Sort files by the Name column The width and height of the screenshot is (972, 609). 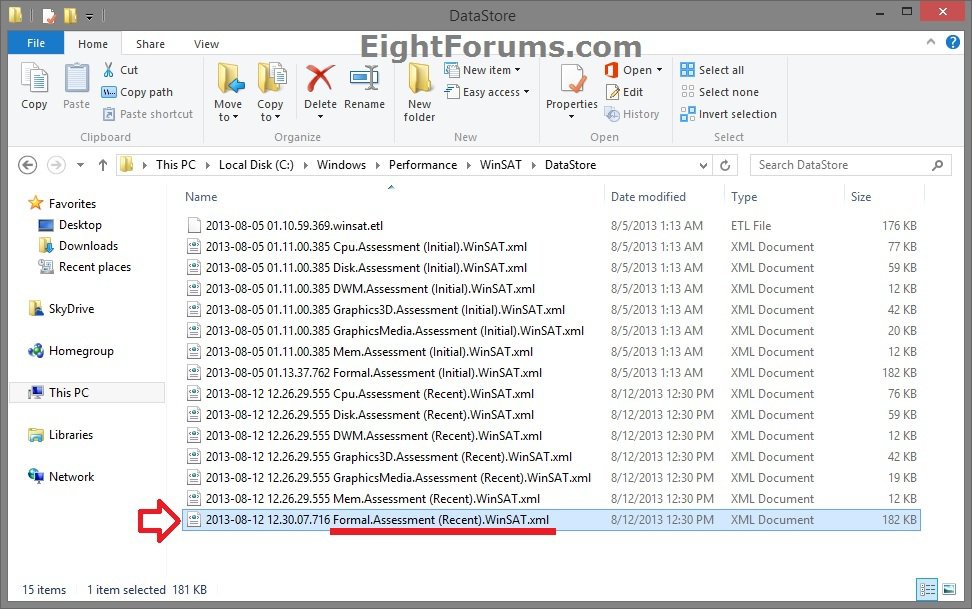pos(201,197)
